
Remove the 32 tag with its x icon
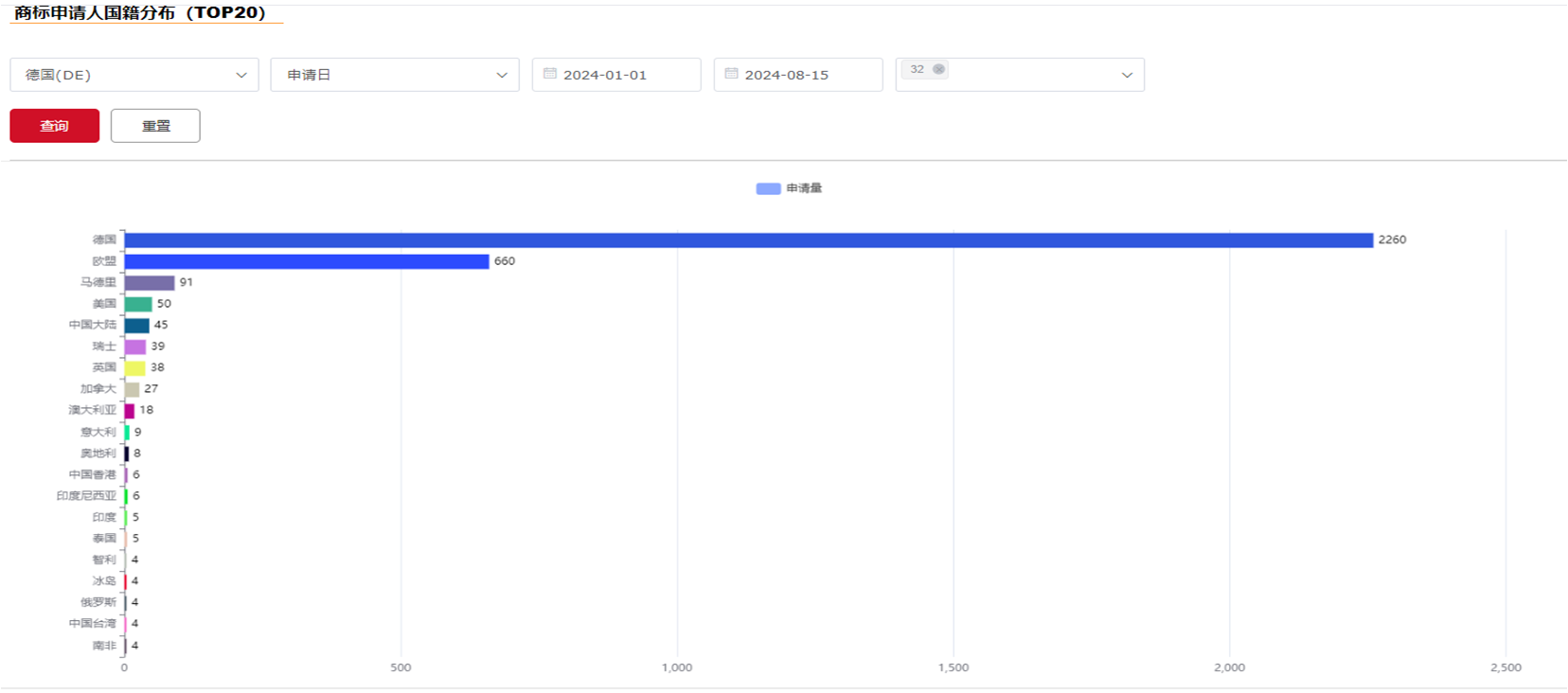pos(938,69)
